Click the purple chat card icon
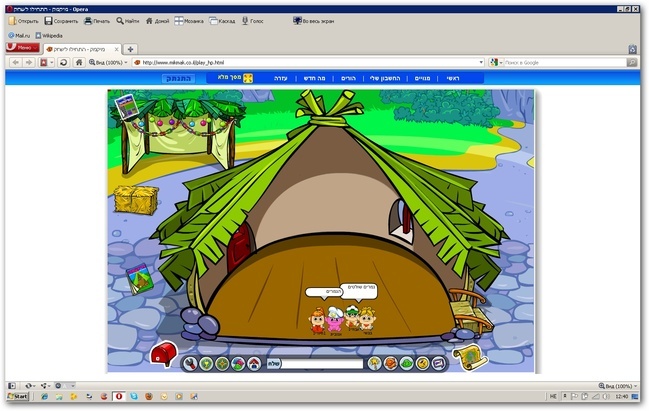Image resolution: width=649 pixels, height=411 pixels. point(438,363)
